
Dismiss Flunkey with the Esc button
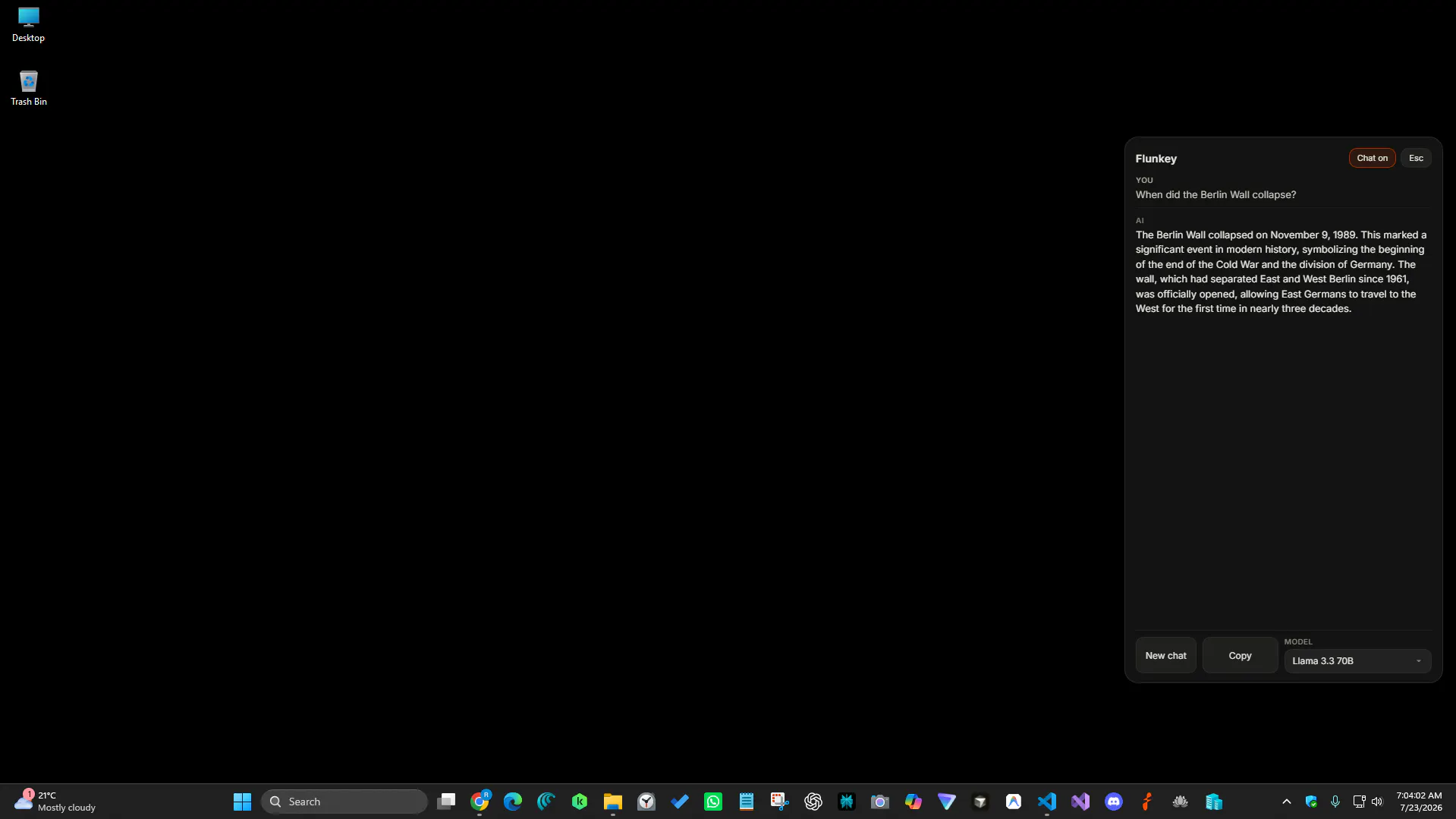(x=1416, y=158)
